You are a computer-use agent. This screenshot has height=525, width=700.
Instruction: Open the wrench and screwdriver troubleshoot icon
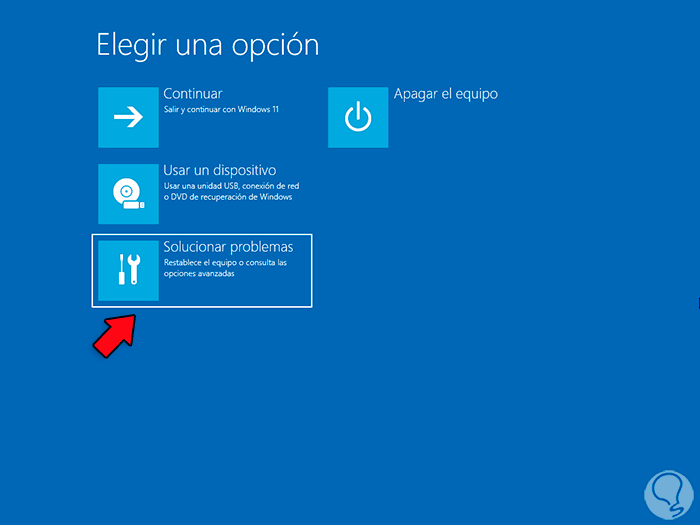(128, 271)
